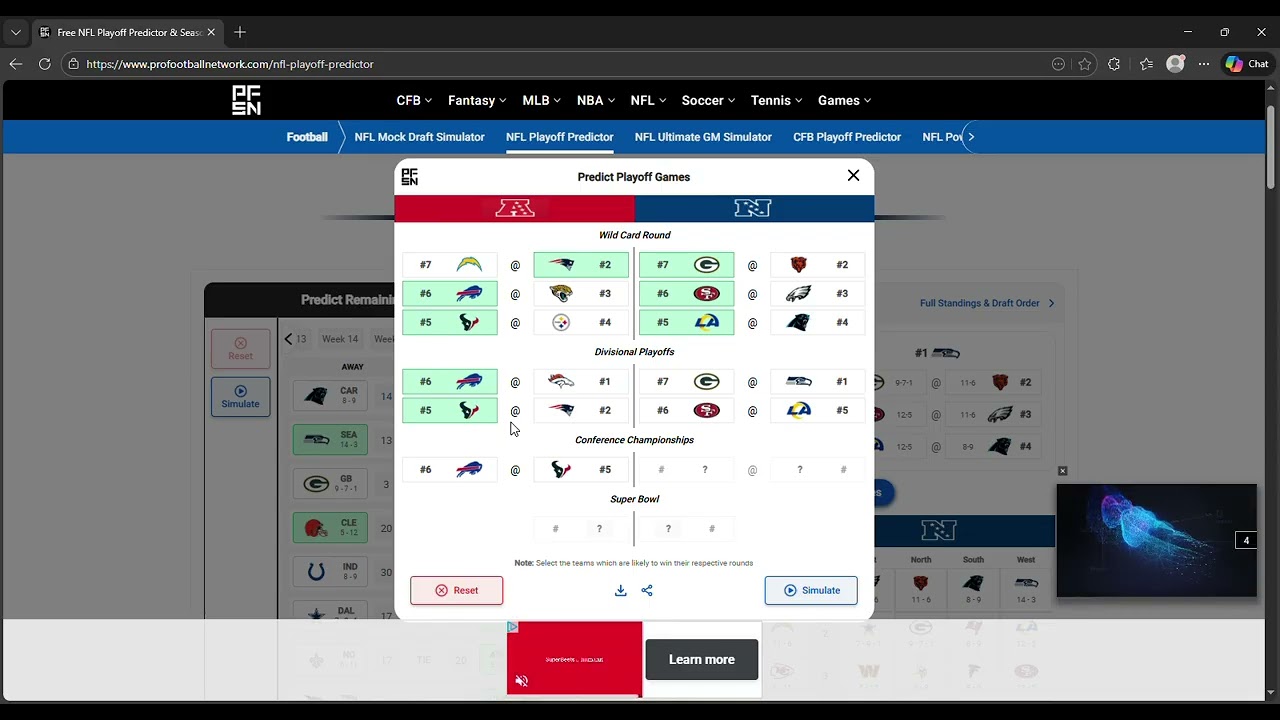Expand the Soccer menu
Screen dimensions: 1280x720
708,100
